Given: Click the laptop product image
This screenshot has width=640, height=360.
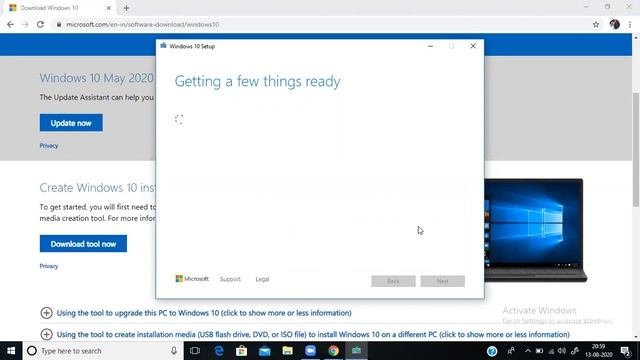Looking at the screenshot, I should pyautogui.click(x=535, y=230).
